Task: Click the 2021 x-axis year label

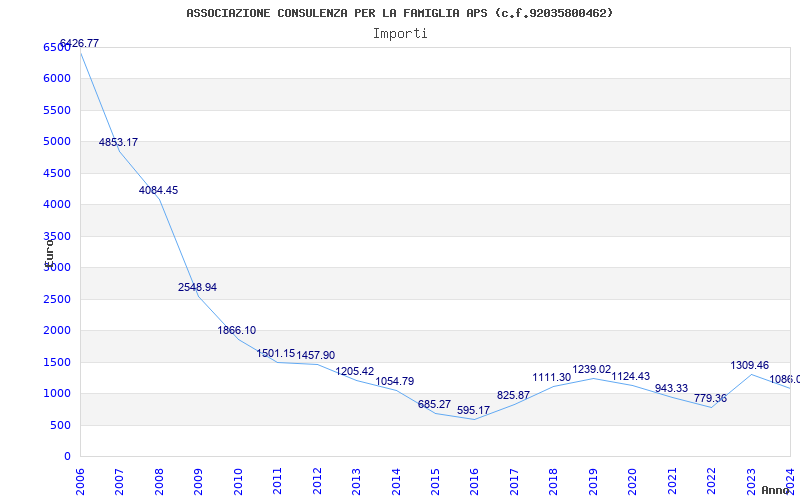Action: pos(672,481)
